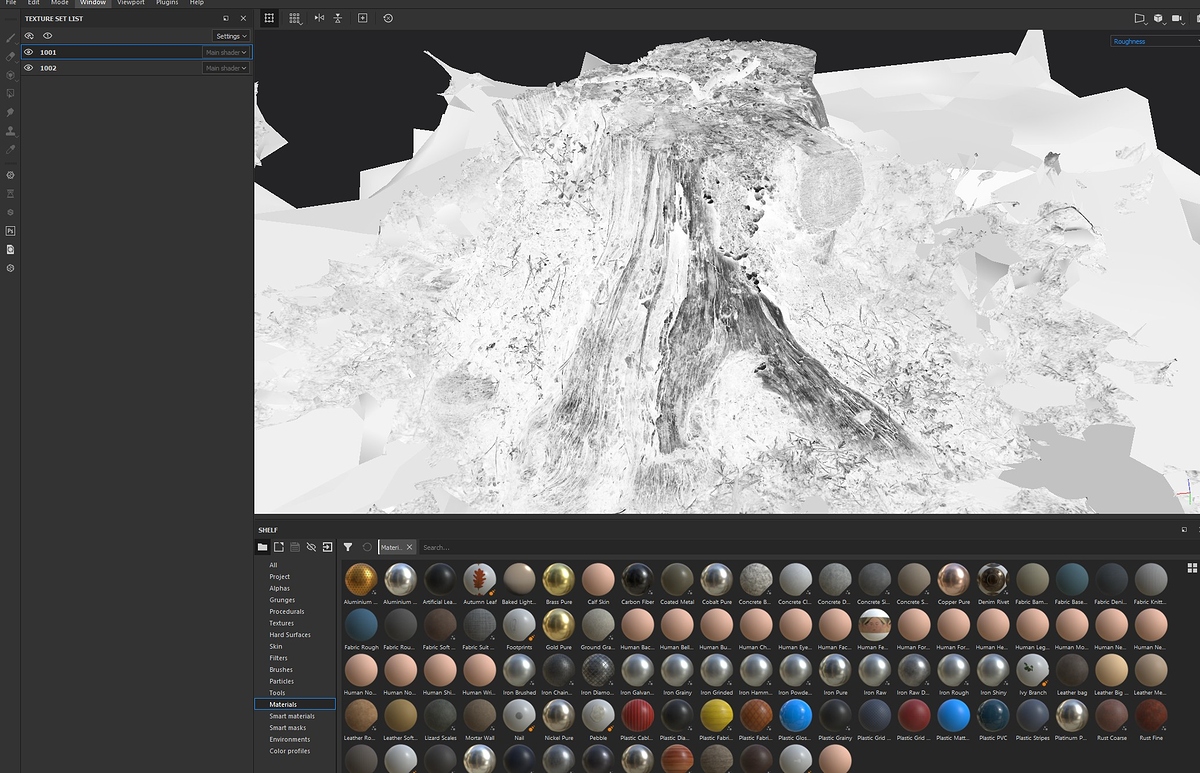Undock the Texture Set List panel
This screenshot has height=773, width=1200.
[x=226, y=18]
